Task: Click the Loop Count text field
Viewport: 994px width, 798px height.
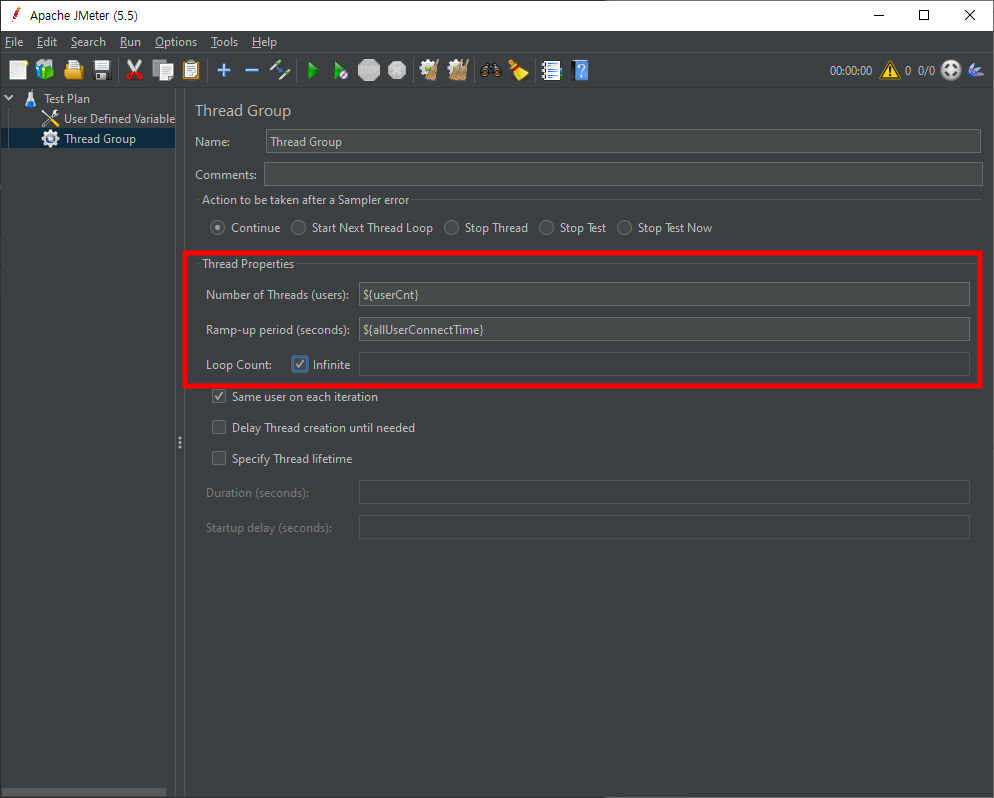Action: [664, 364]
